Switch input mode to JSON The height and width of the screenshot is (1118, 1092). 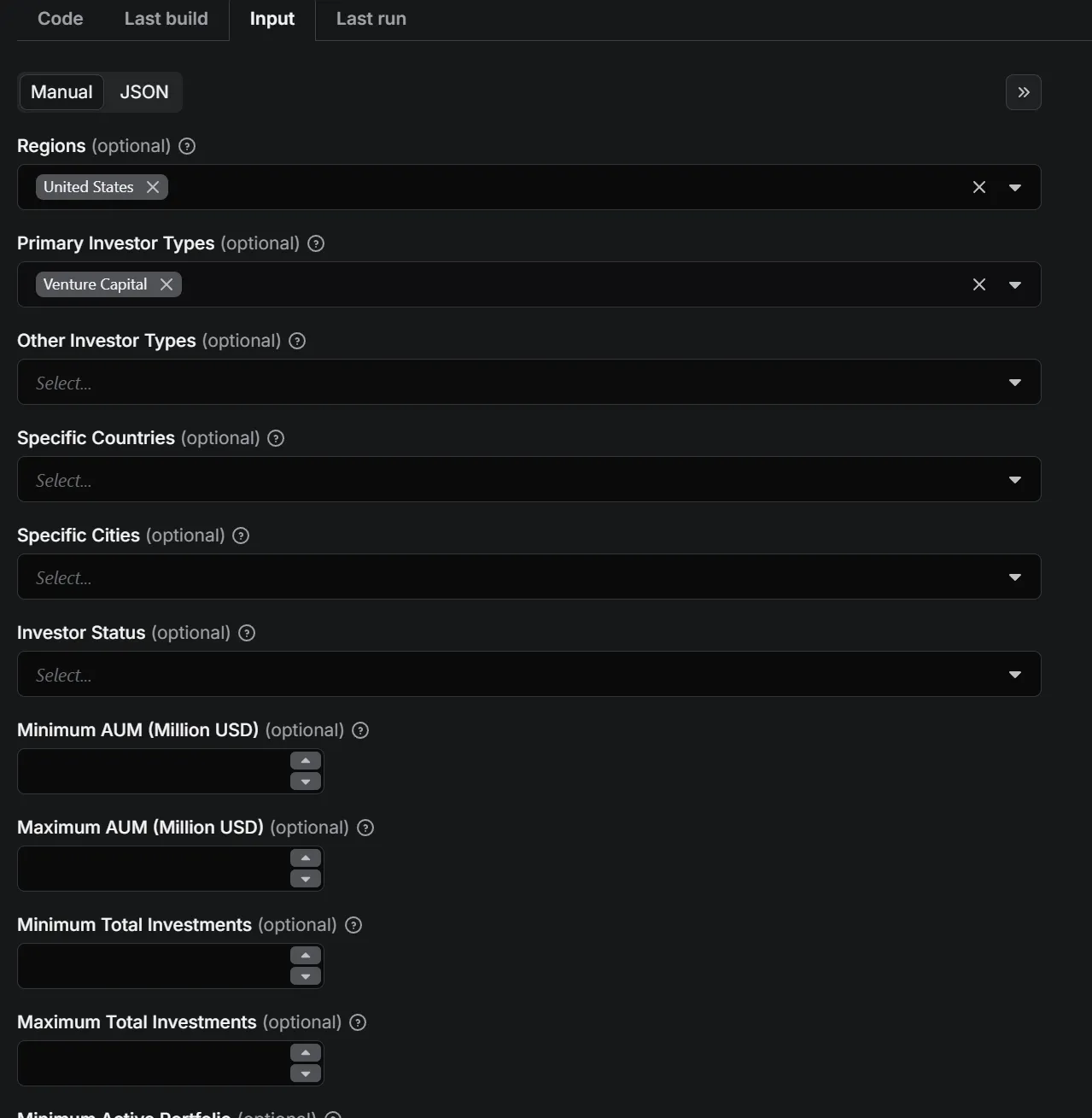[143, 92]
